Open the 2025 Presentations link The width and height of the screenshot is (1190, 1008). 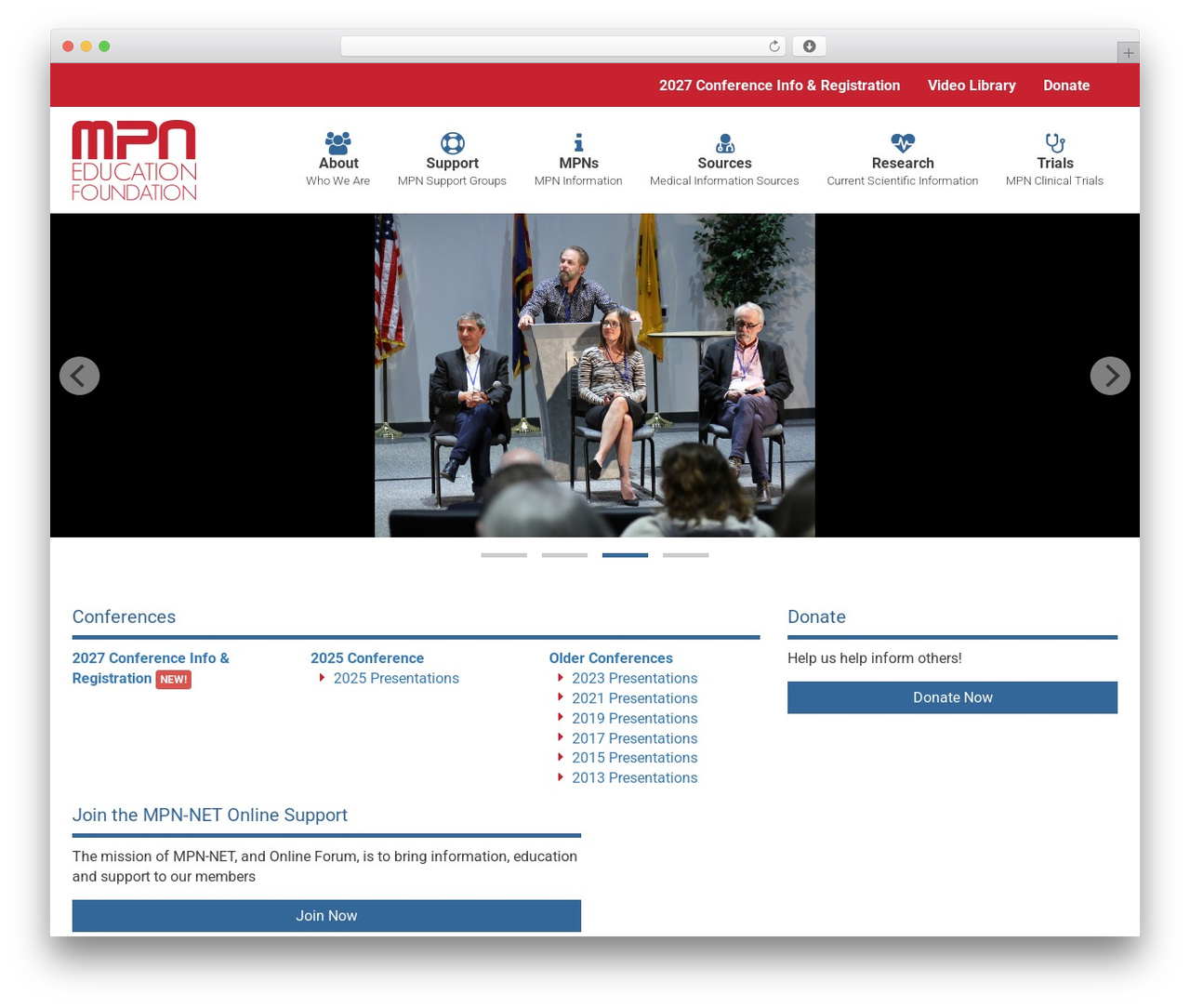(x=396, y=679)
